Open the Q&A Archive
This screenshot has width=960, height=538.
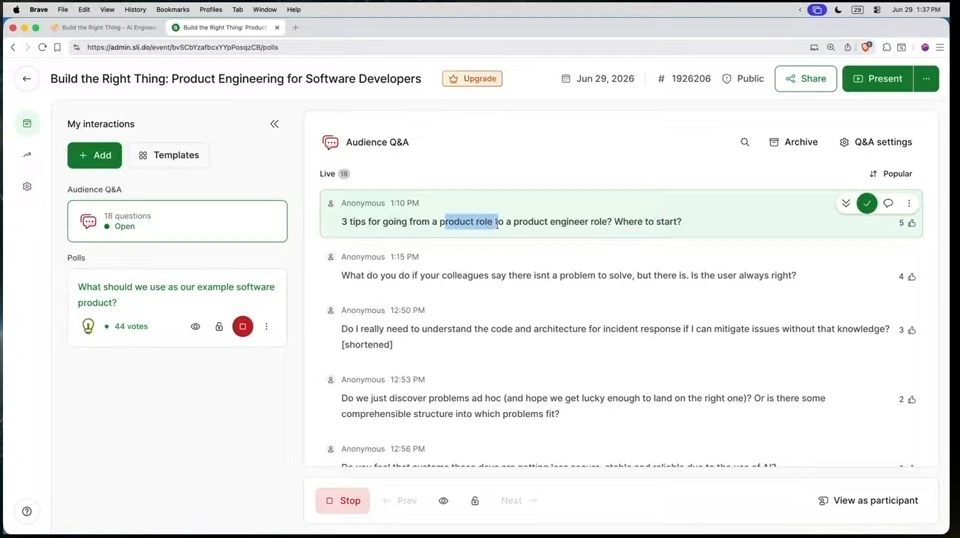tap(793, 142)
